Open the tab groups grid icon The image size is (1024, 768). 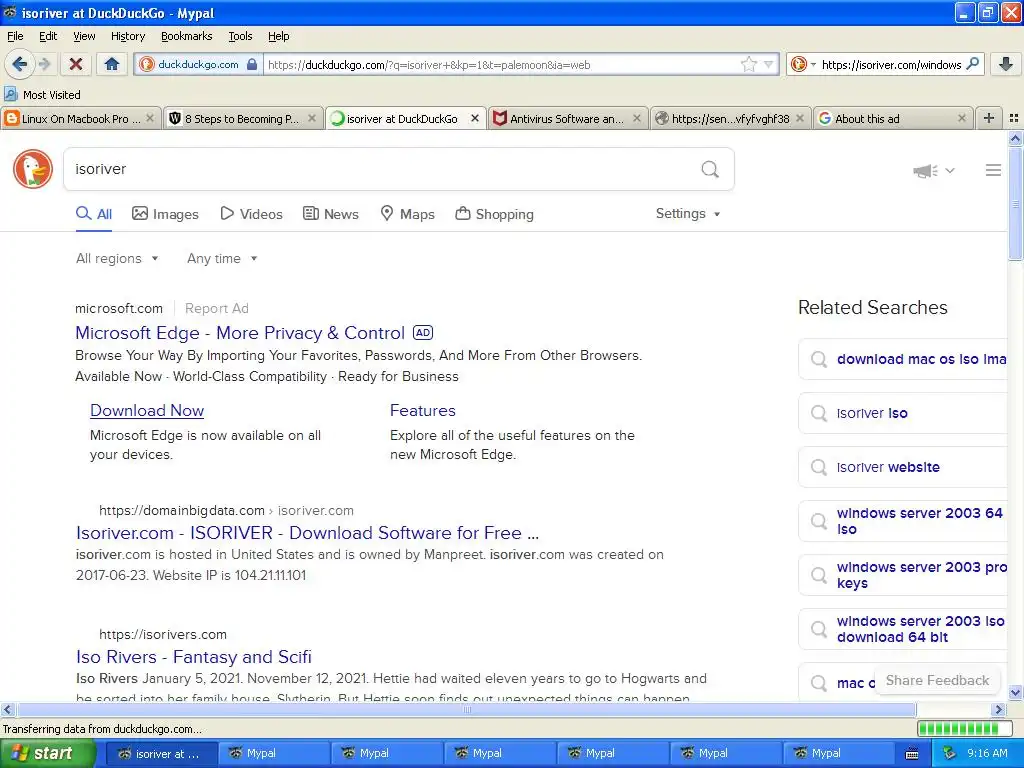(x=1014, y=118)
